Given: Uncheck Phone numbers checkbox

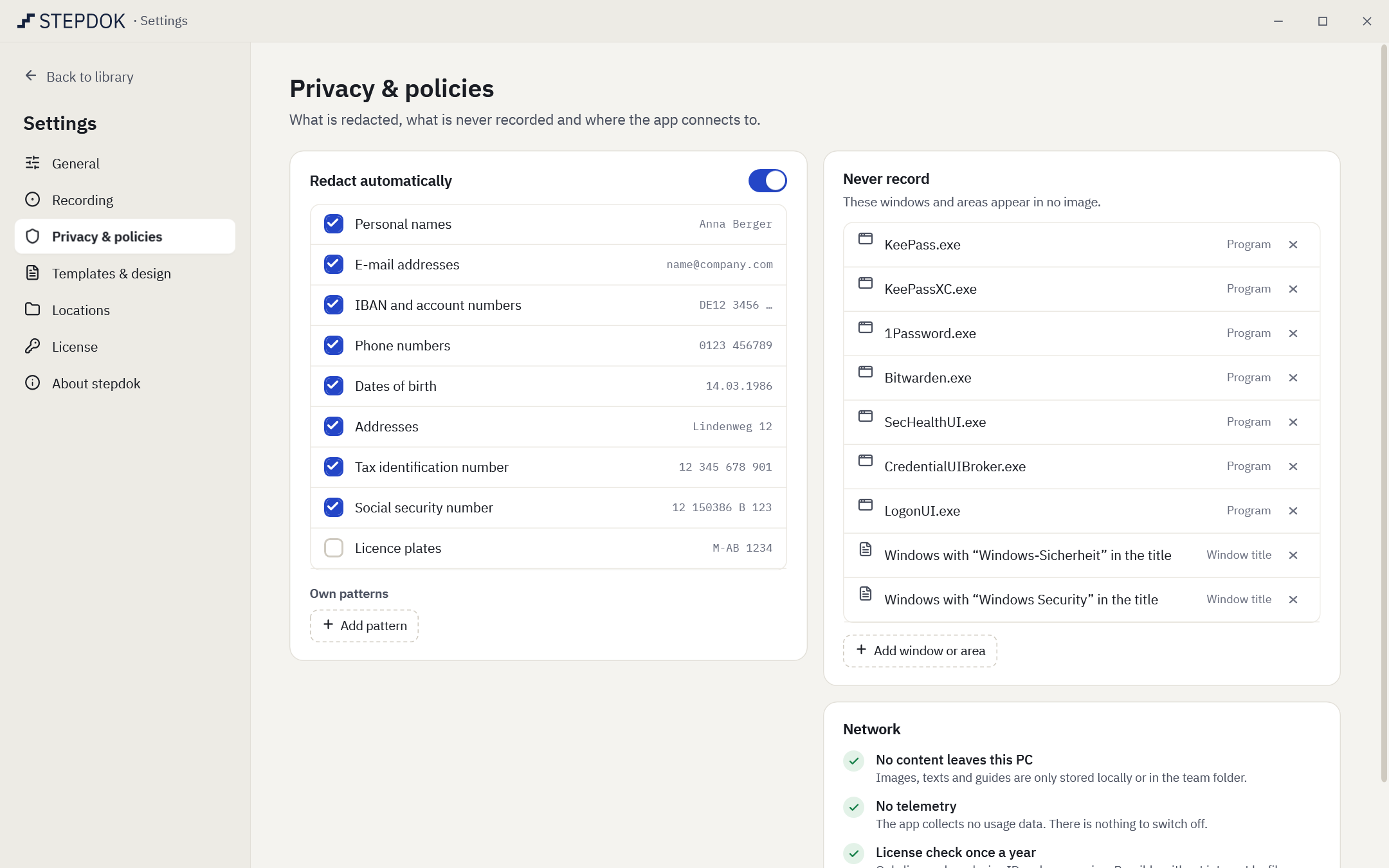Looking at the screenshot, I should click(334, 345).
